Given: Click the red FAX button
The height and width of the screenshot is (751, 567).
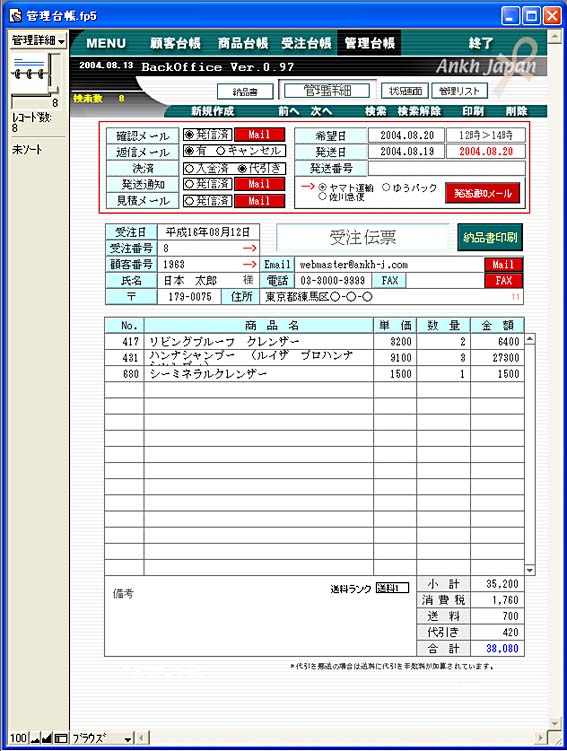Looking at the screenshot, I should [503, 280].
